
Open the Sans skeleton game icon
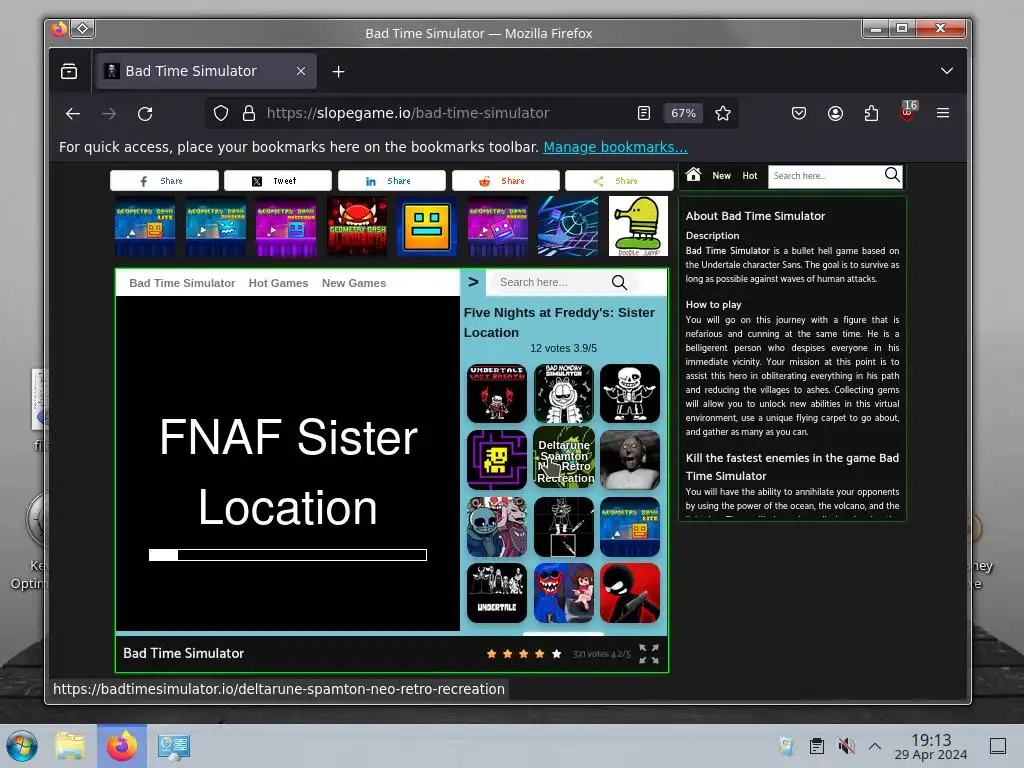tap(630, 394)
